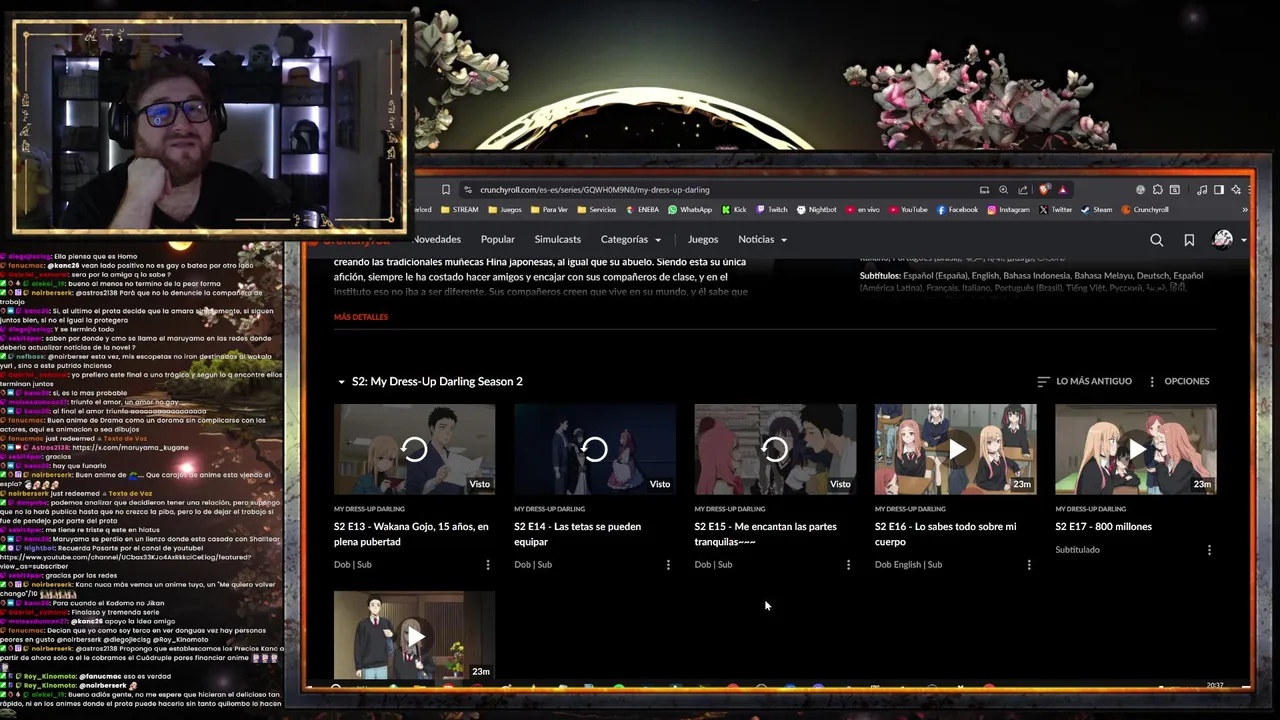Image resolution: width=1280 pixels, height=720 pixels.
Task: Play episode E17 800 millones thumbnail
Action: [1136, 449]
